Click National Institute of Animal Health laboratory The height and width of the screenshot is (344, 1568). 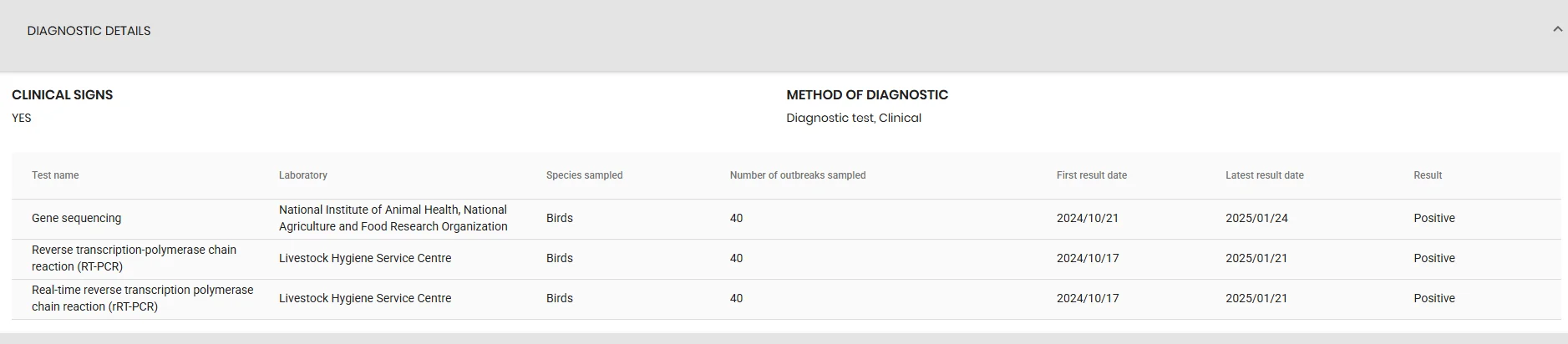point(393,218)
